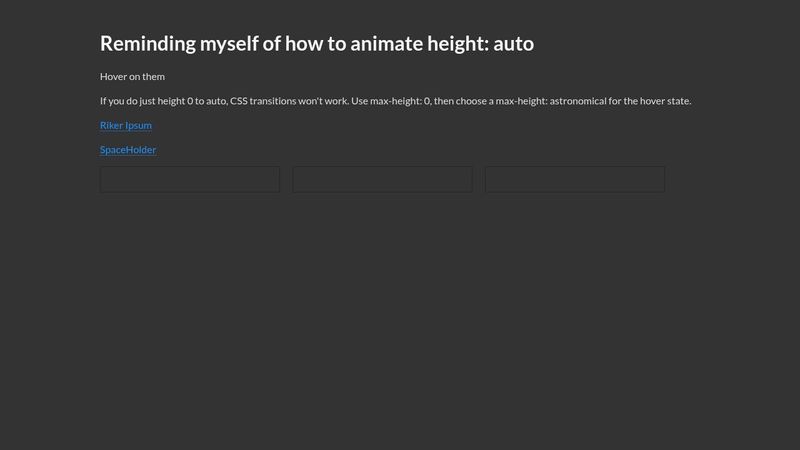Viewport: 800px width, 450px height.
Task: Click the leftmost empty collapsed box
Action: tap(190, 179)
